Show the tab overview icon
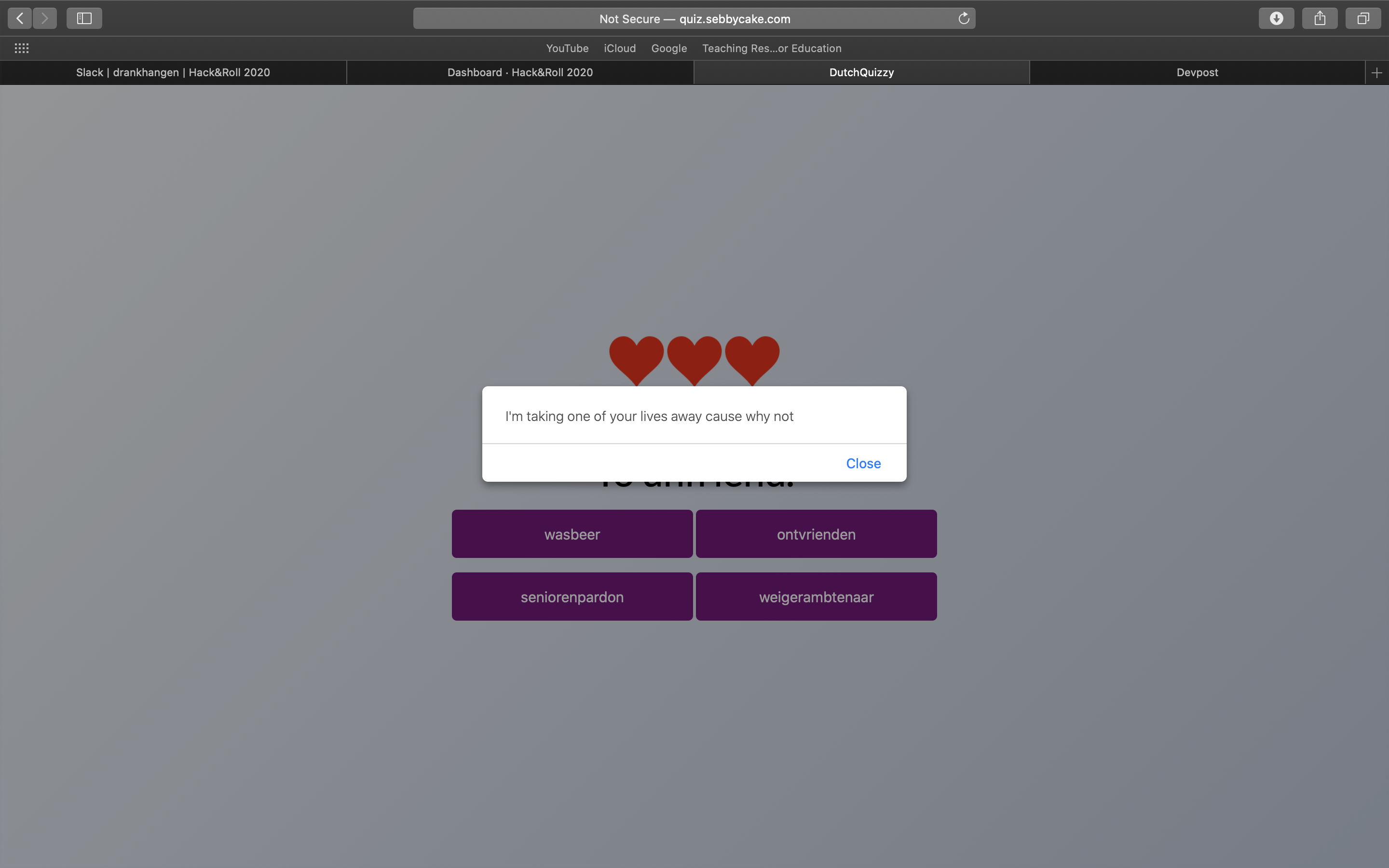Viewport: 1389px width, 868px height. click(x=1362, y=18)
